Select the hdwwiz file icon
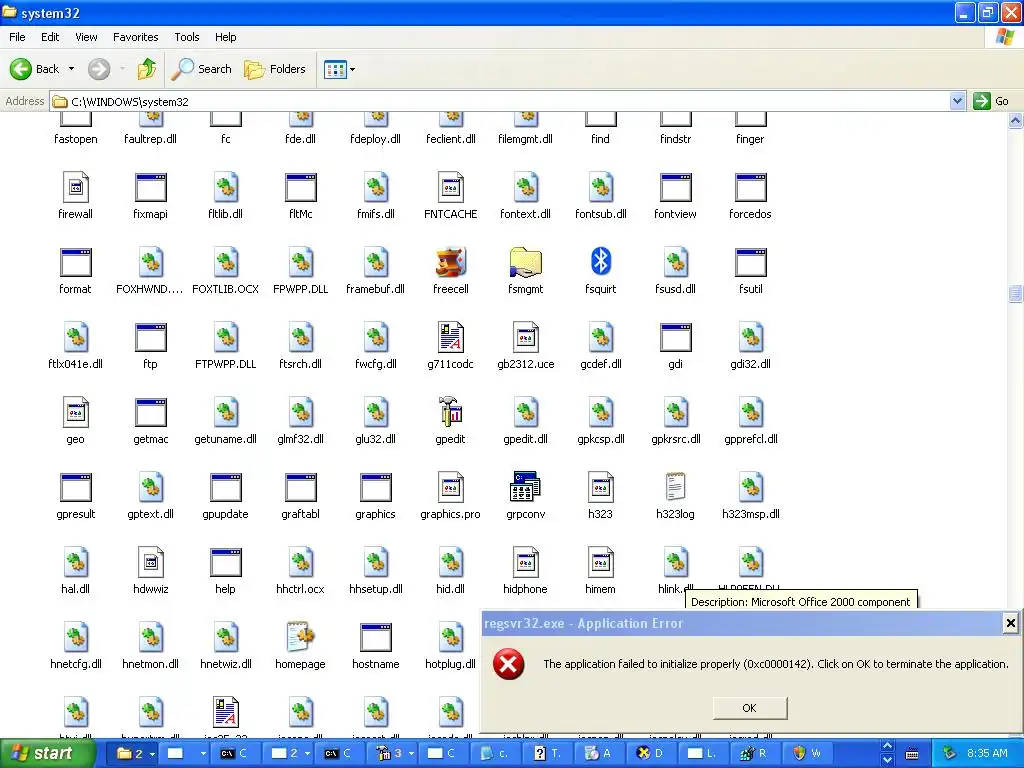Viewport: 1024px width, 768px height. [x=151, y=562]
